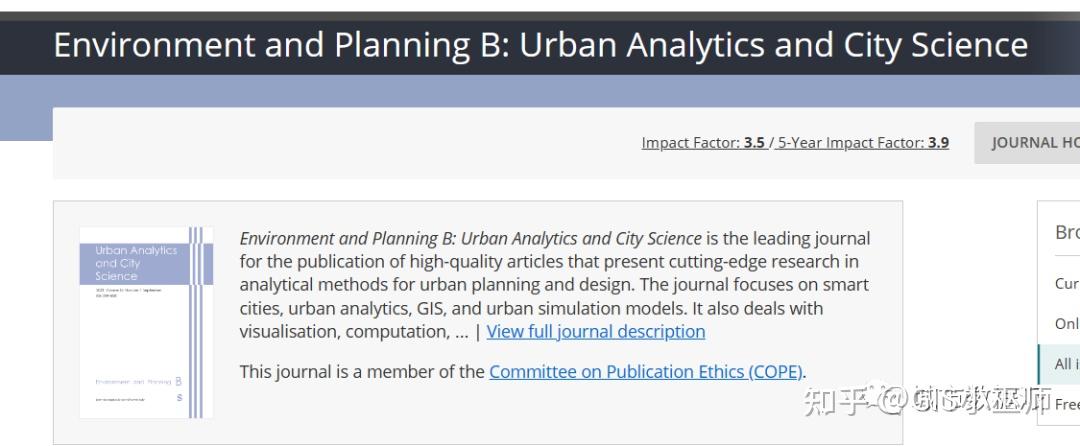Click the ellipsis after 'visualisation, computation,'
Viewport: 1080px width, 446px height.
tap(460, 331)
